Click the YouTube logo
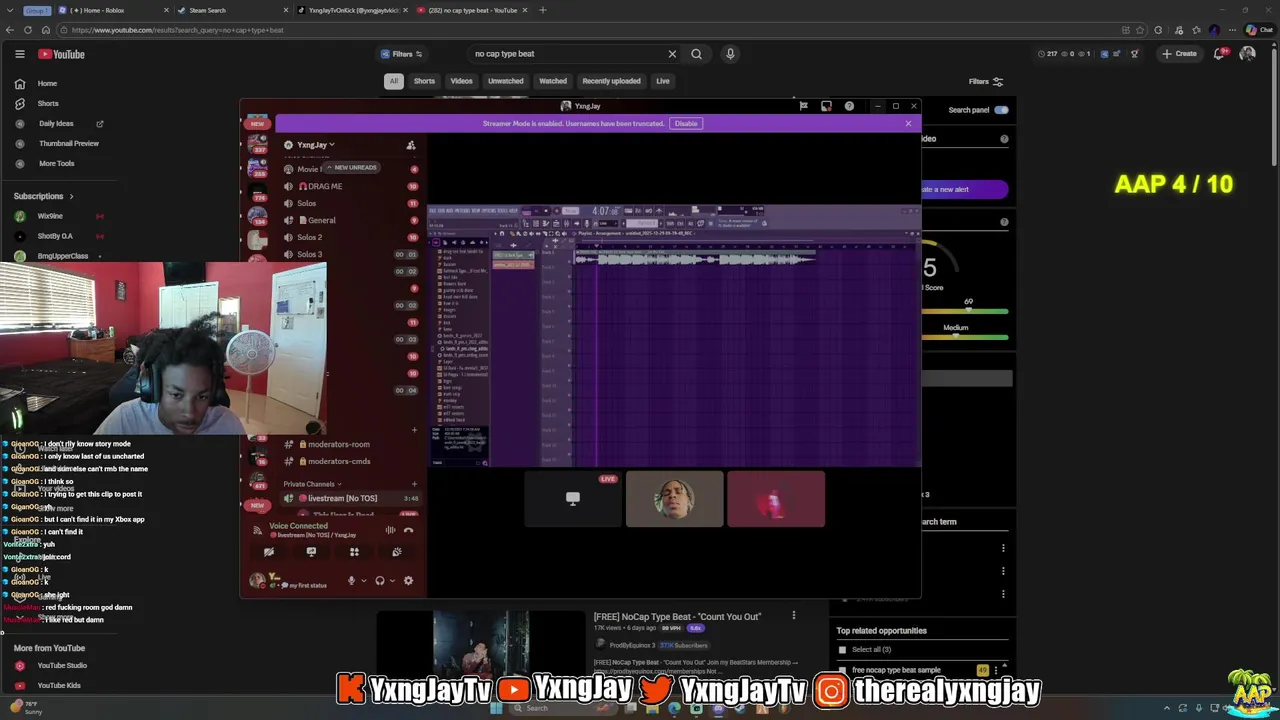Screen dimensions: 1280x720 coord(61,54)
